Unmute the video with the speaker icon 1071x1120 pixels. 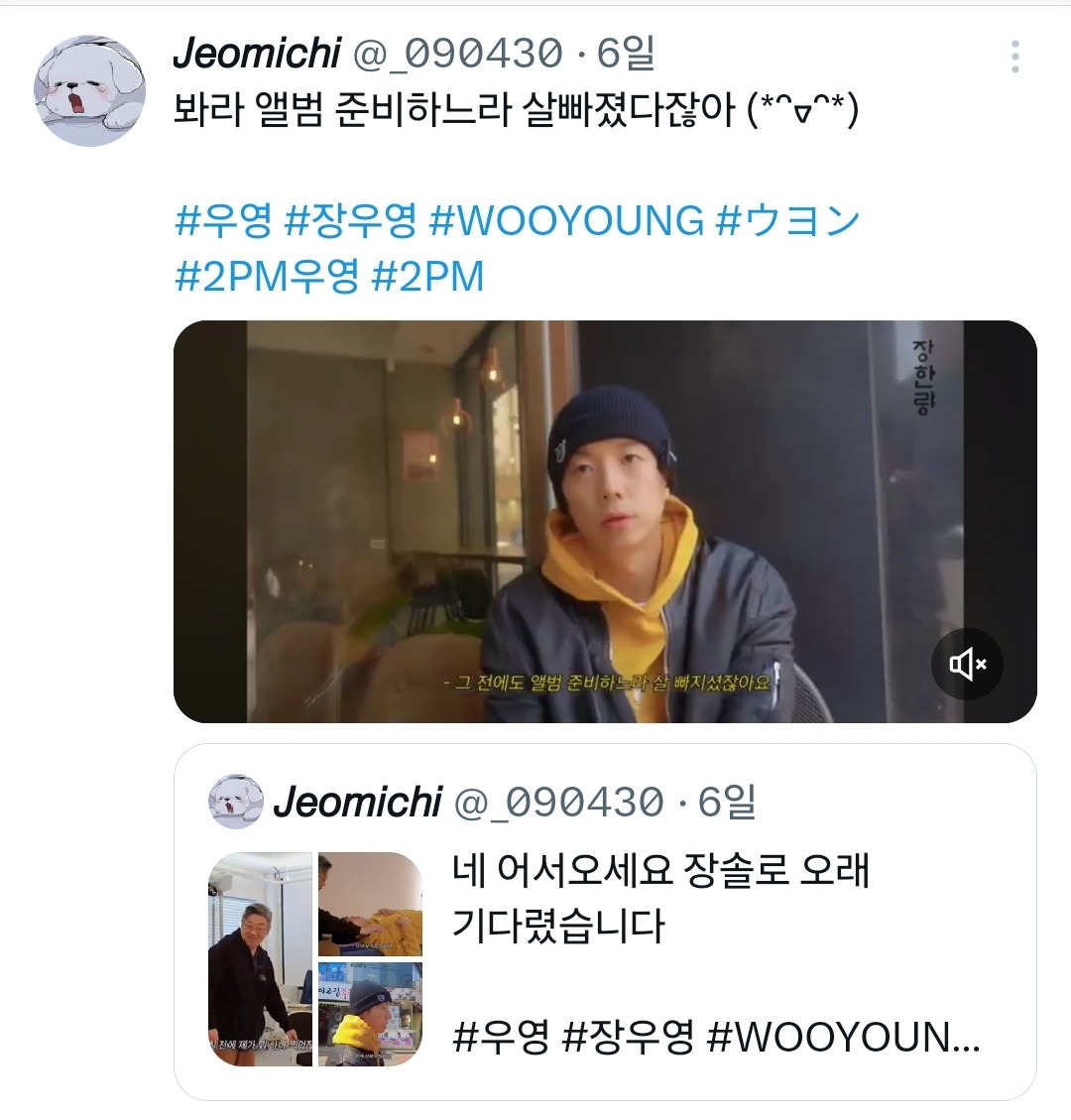coord(968,665)
